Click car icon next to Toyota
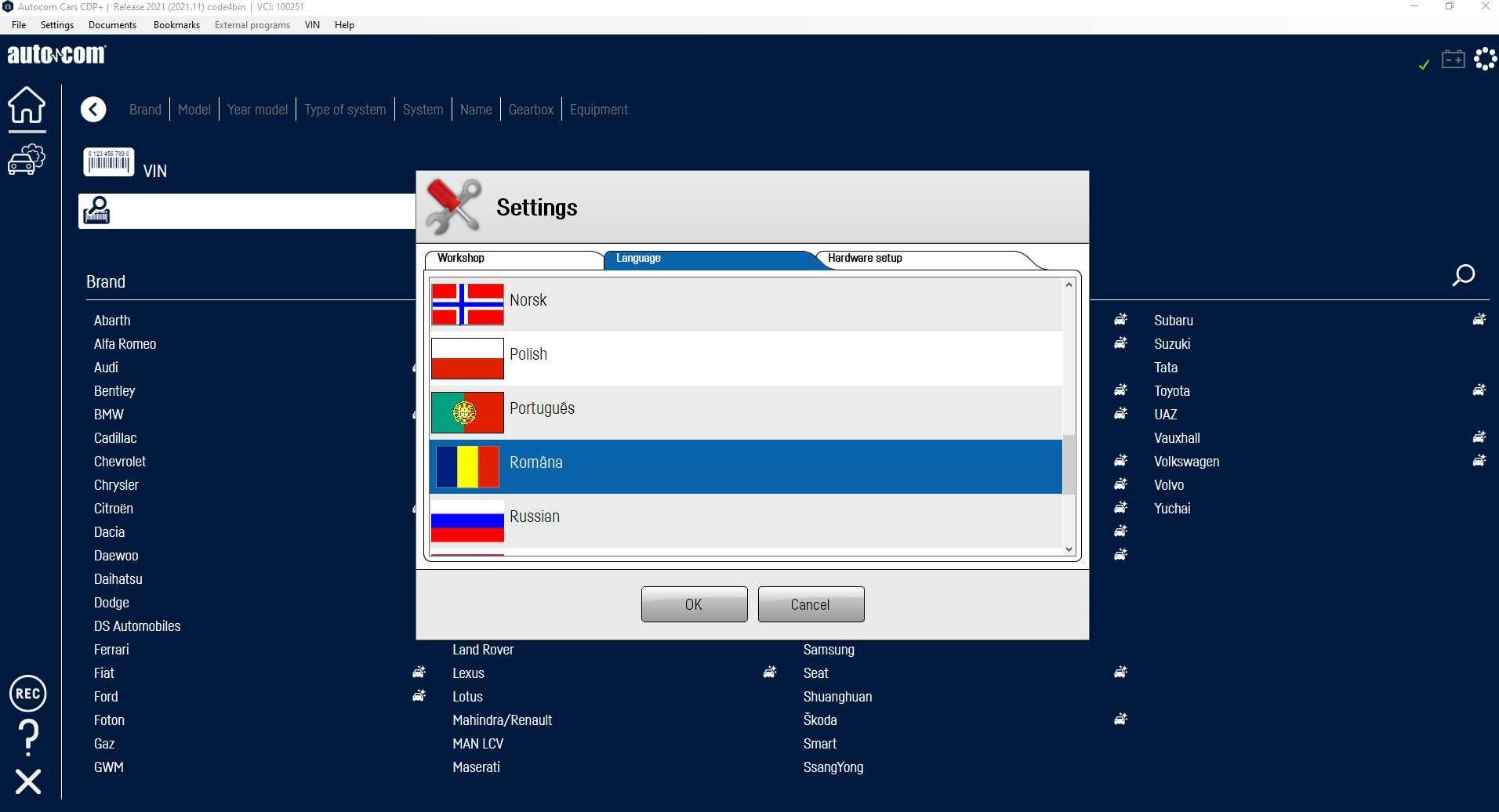 pyautogui.click(x=1479, y=390)
